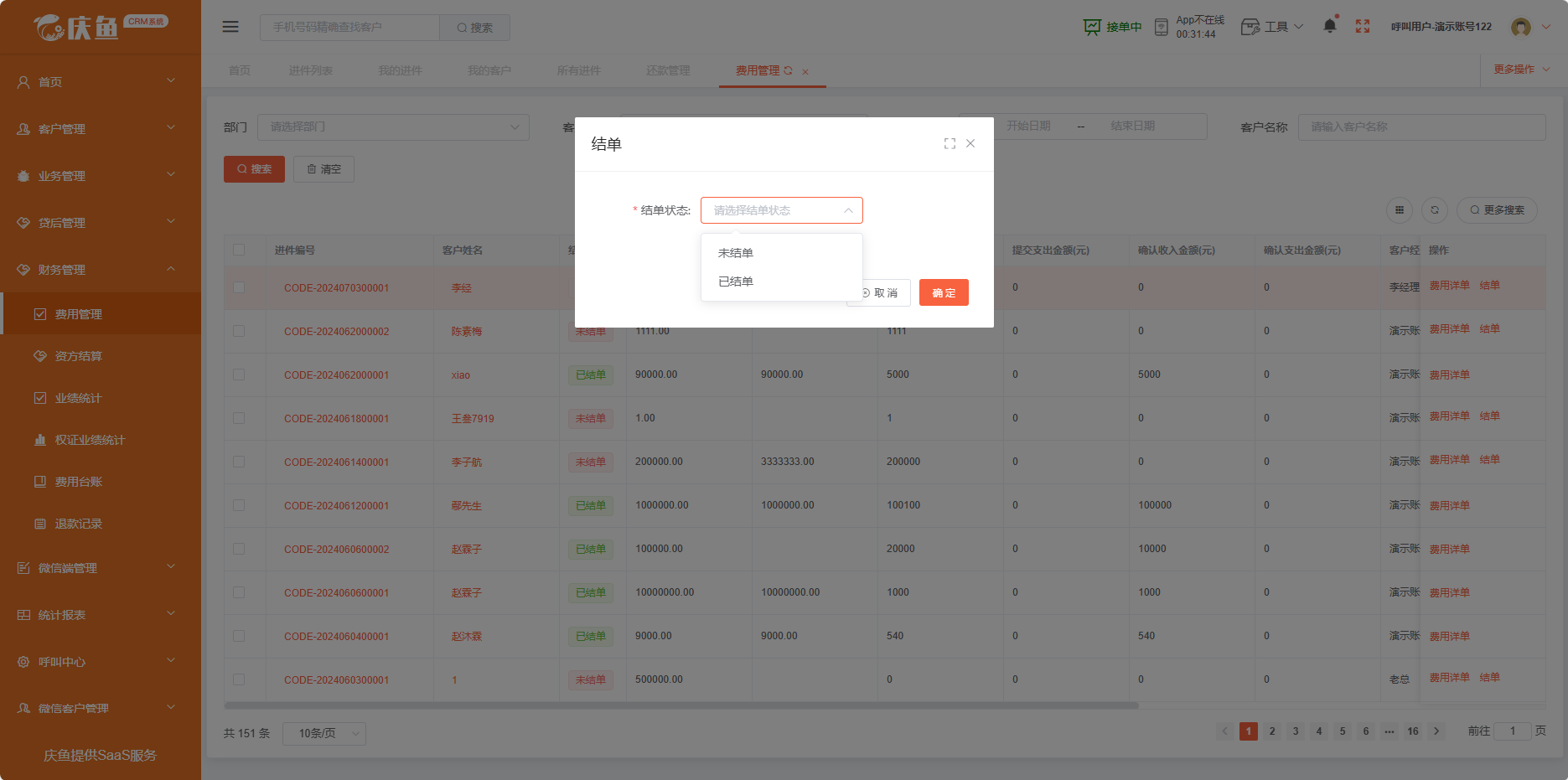1568x780 pixels.
Task: Click the 庆鱼 CRM logo
Action: click(101, 28)
